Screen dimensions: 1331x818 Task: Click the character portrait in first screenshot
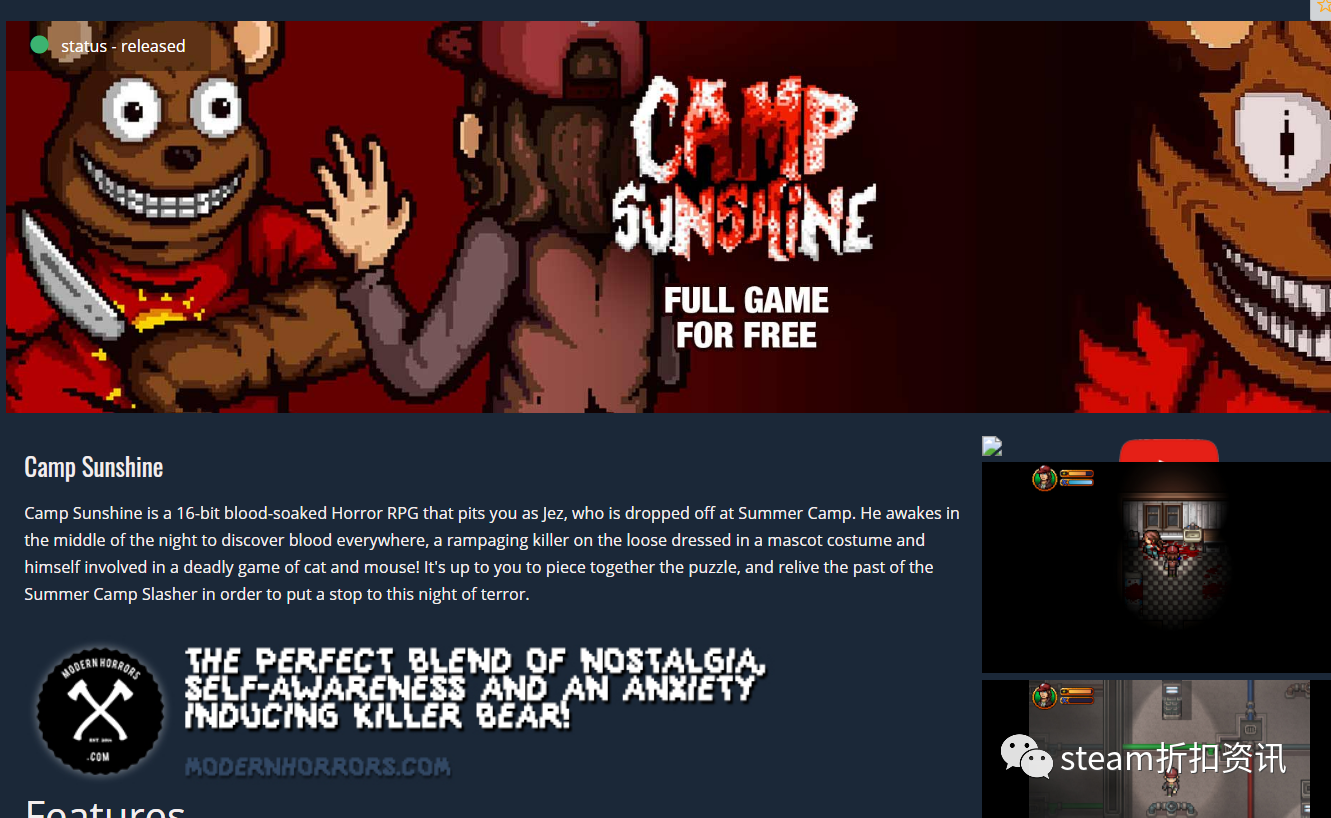click(x=1045, y=479)
